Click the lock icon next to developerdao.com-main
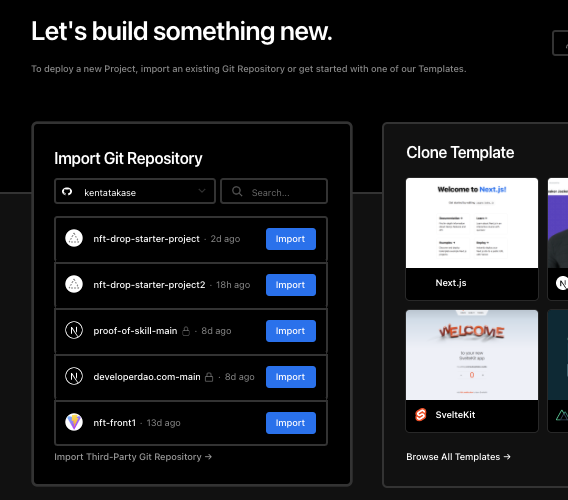Image resolution: width=568 pixels, height=500 pixels. click(209, 377)
